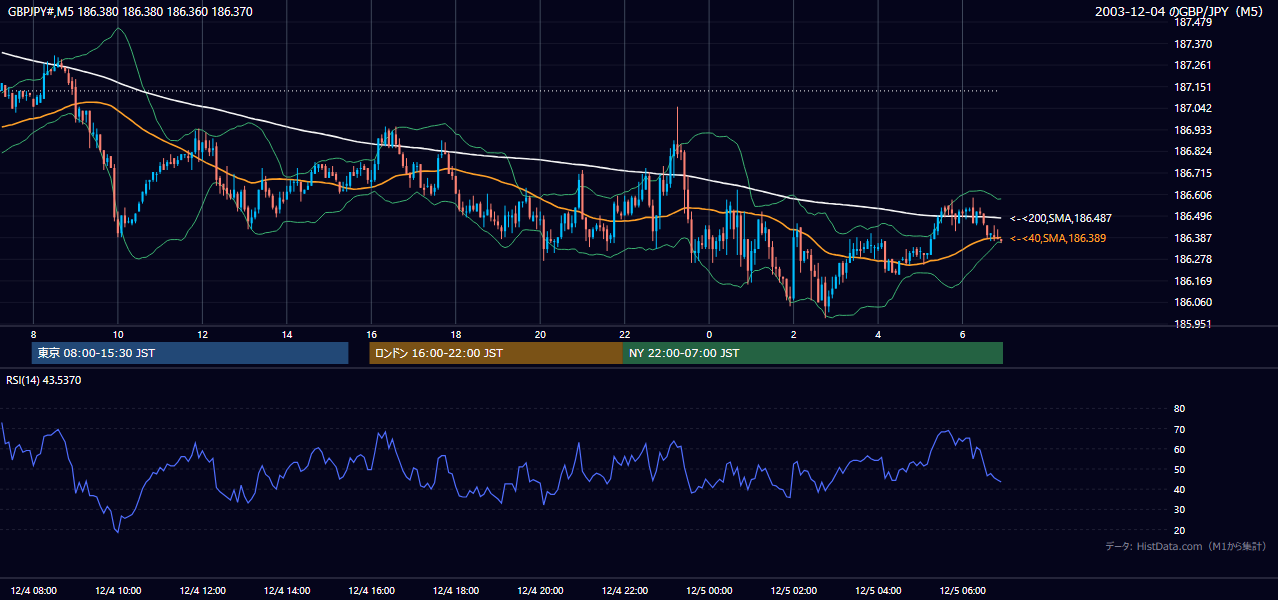Click hour tick 22 under price chart
Screen dimensions: 1278x600
625,334
